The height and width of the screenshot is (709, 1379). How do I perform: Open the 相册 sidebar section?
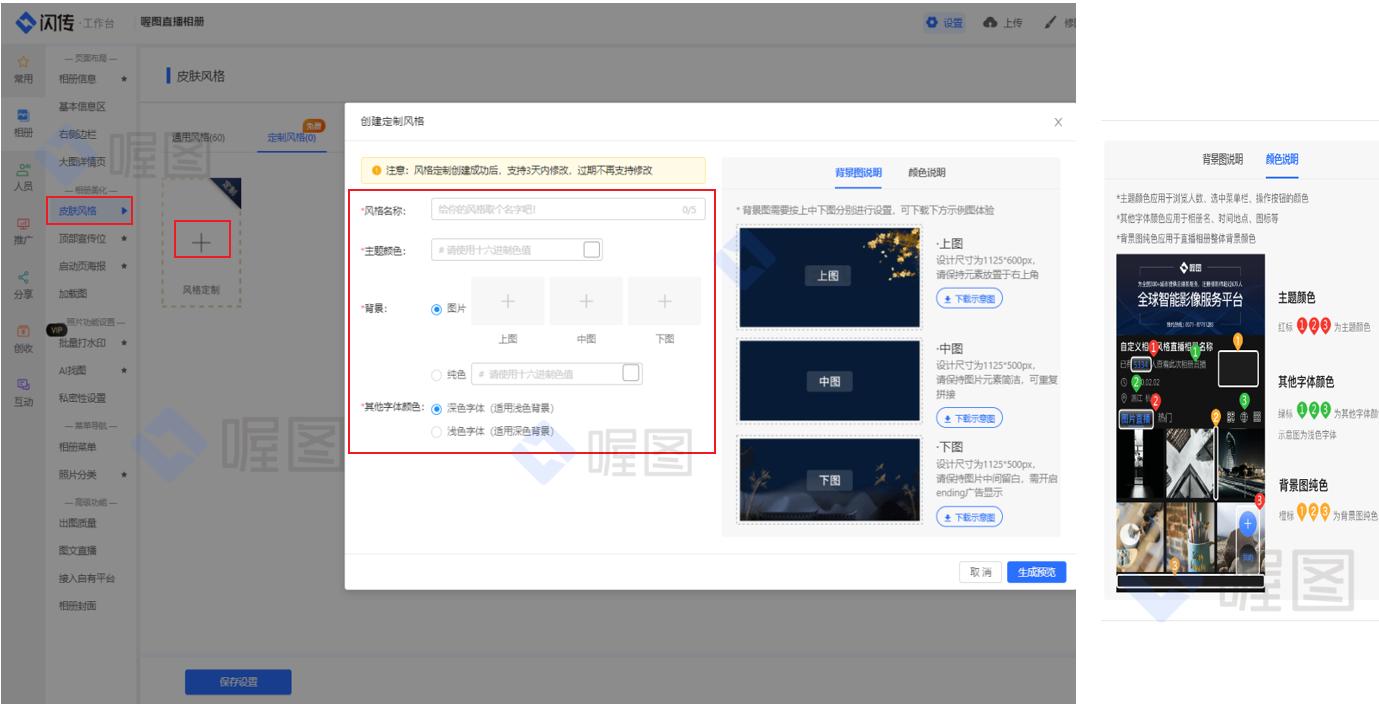(22, 124)
